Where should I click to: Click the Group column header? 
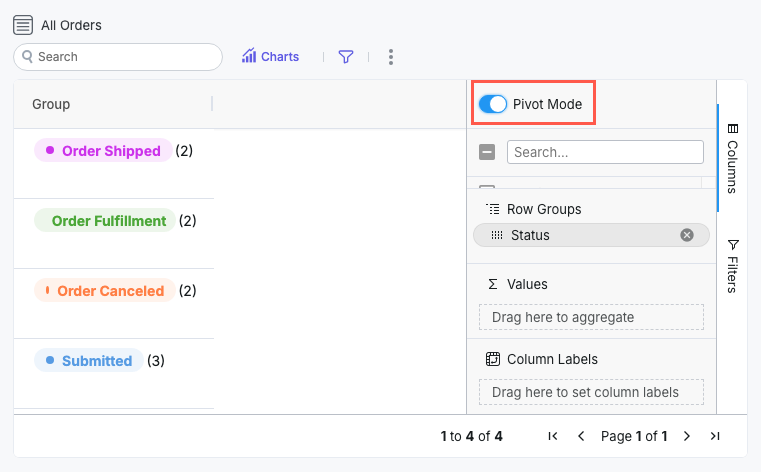tap(51, 104)
